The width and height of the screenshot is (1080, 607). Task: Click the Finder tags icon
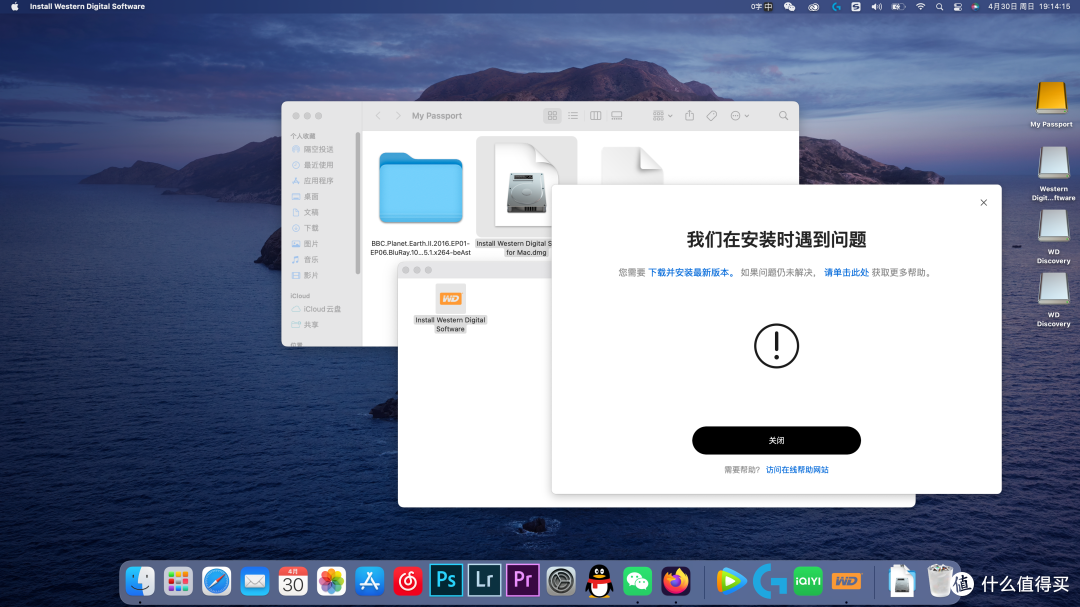click(x=712, y=116)
